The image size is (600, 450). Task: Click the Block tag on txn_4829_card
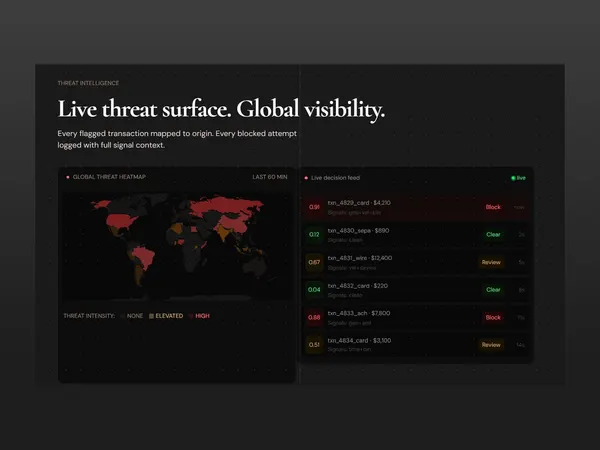click(x=493, y=207)
